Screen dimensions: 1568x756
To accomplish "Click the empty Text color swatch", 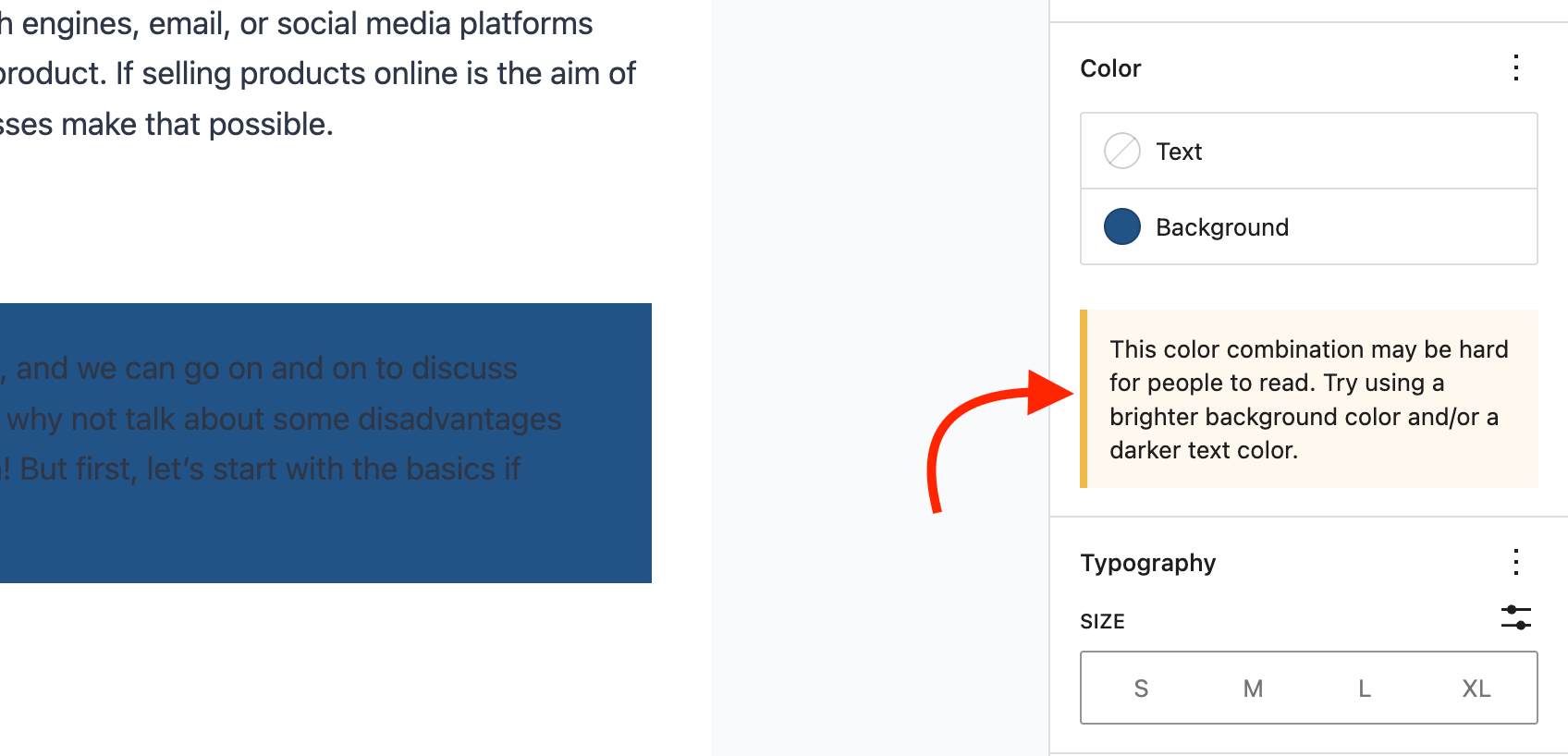I will (x=1121, y=151).
